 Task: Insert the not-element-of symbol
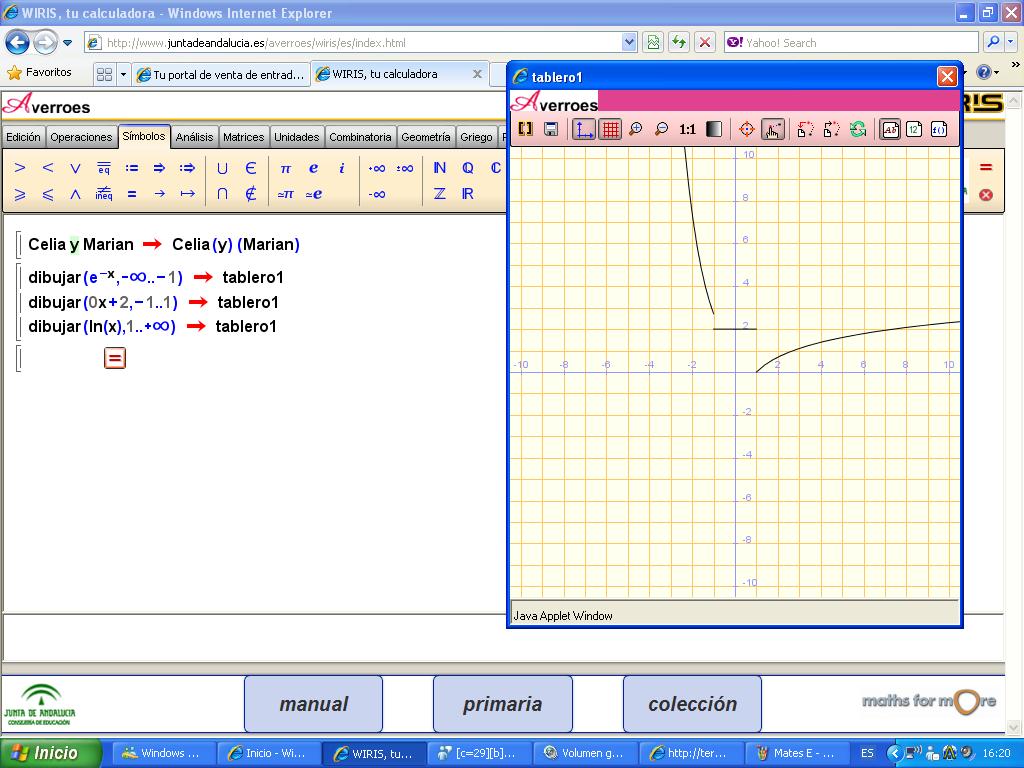250,194
